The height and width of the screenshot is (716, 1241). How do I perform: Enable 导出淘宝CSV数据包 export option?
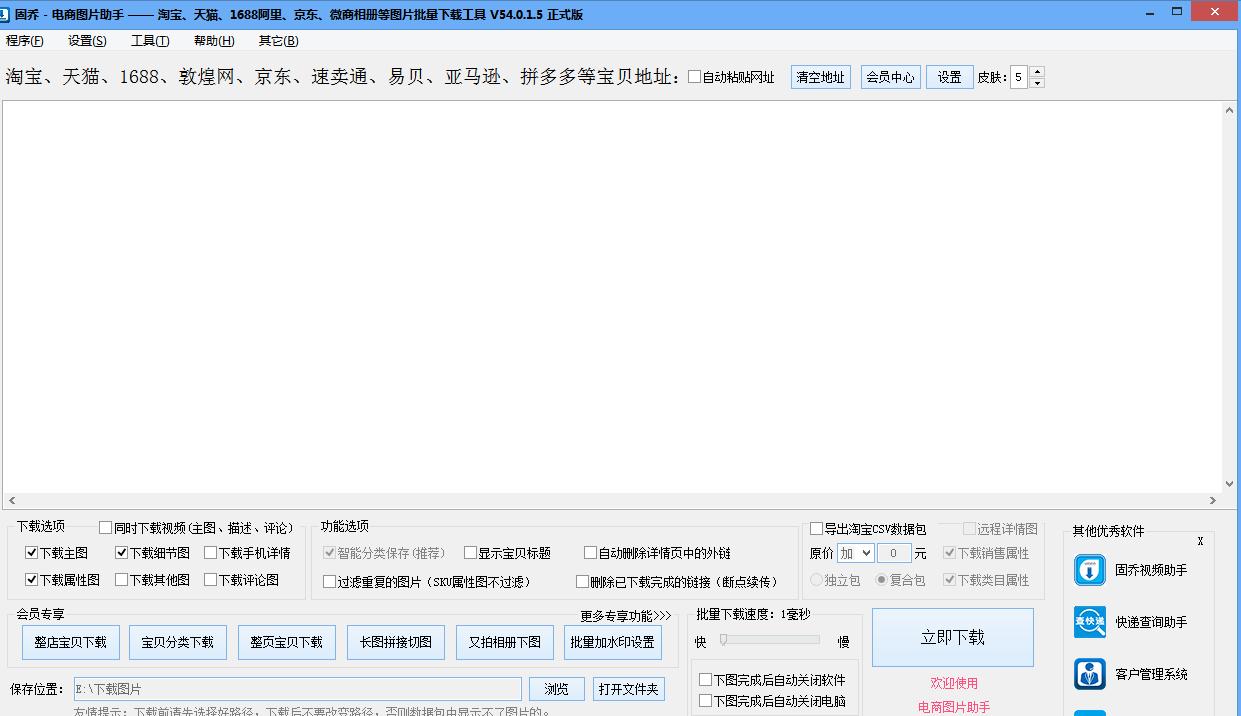(x=817, y=528)
